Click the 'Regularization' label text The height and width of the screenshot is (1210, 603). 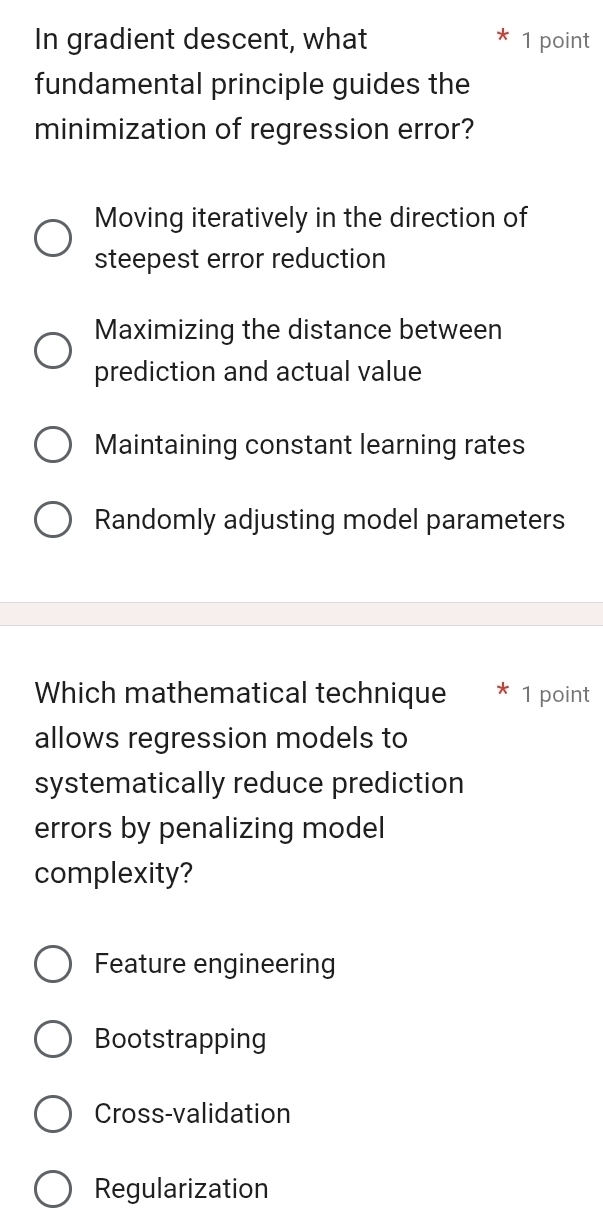click(182, 1188)
